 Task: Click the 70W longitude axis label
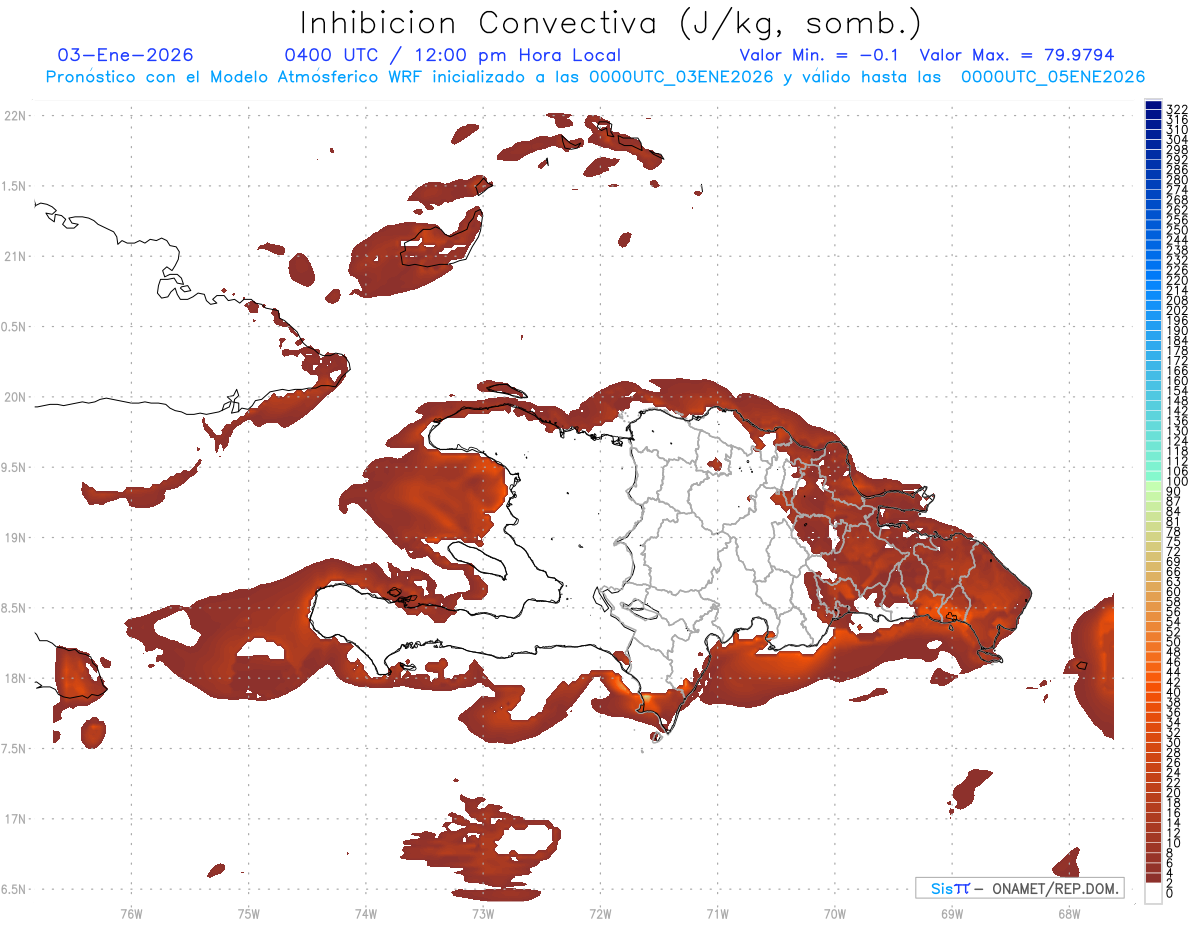835,913
